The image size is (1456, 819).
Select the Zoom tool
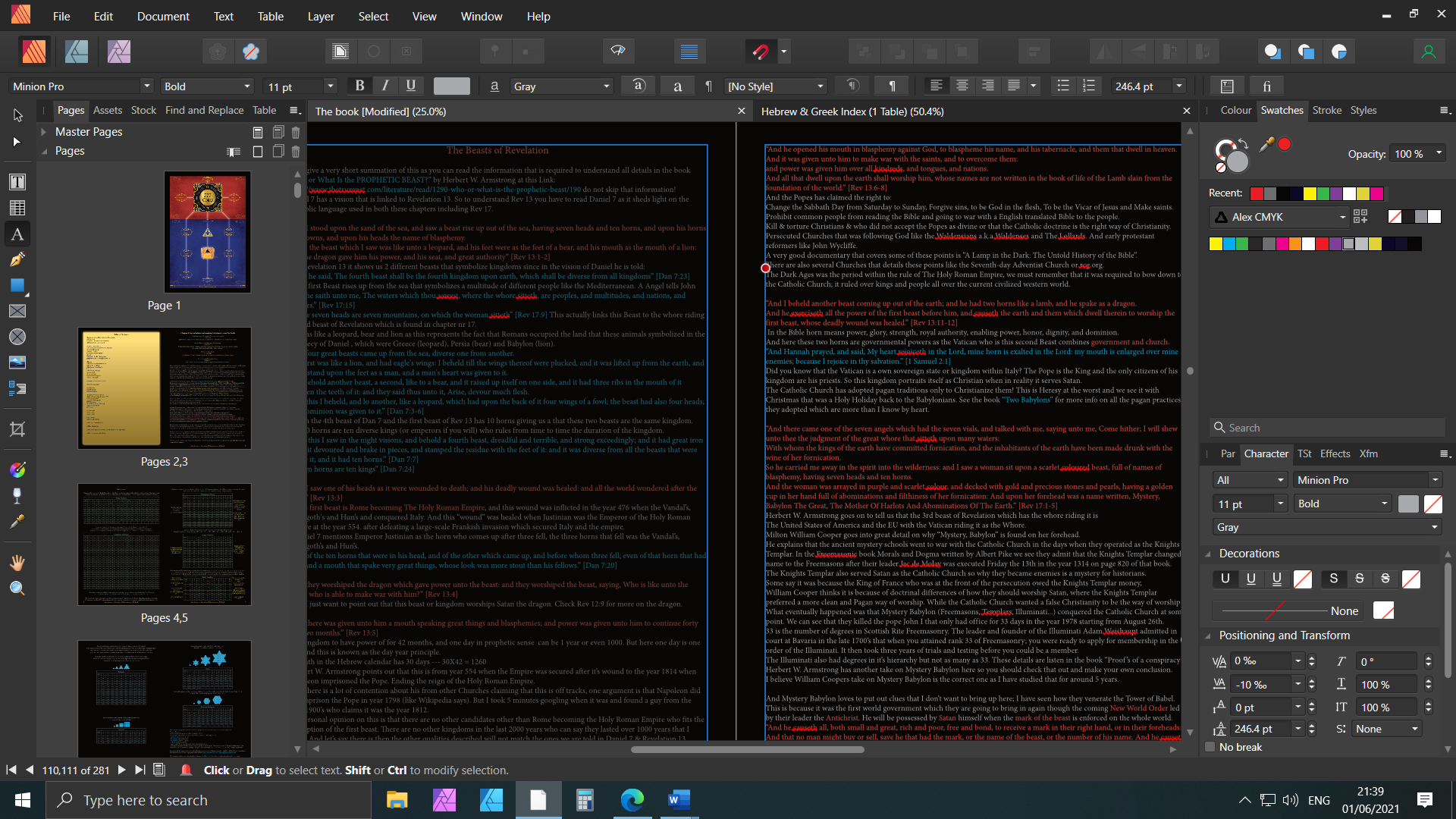[17, 588]
